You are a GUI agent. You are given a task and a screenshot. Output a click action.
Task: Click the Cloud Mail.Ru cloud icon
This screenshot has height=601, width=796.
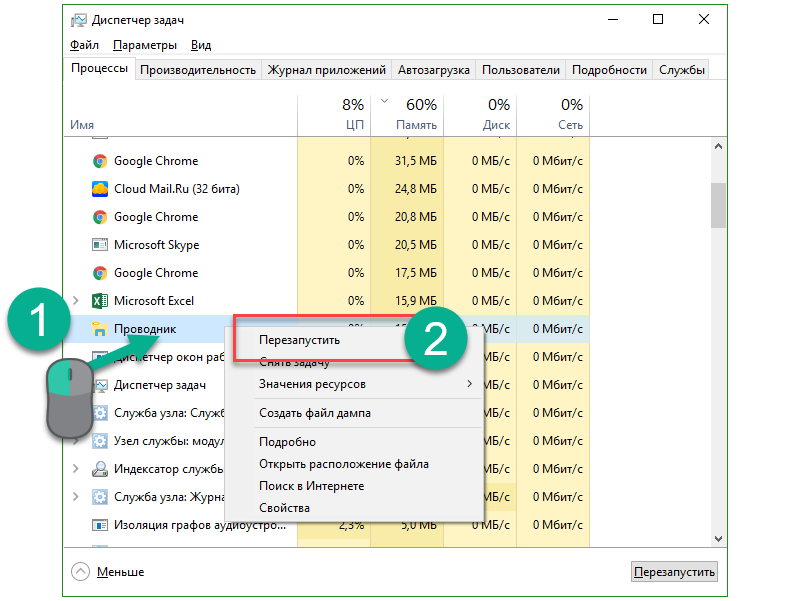[x=100, y=189]
